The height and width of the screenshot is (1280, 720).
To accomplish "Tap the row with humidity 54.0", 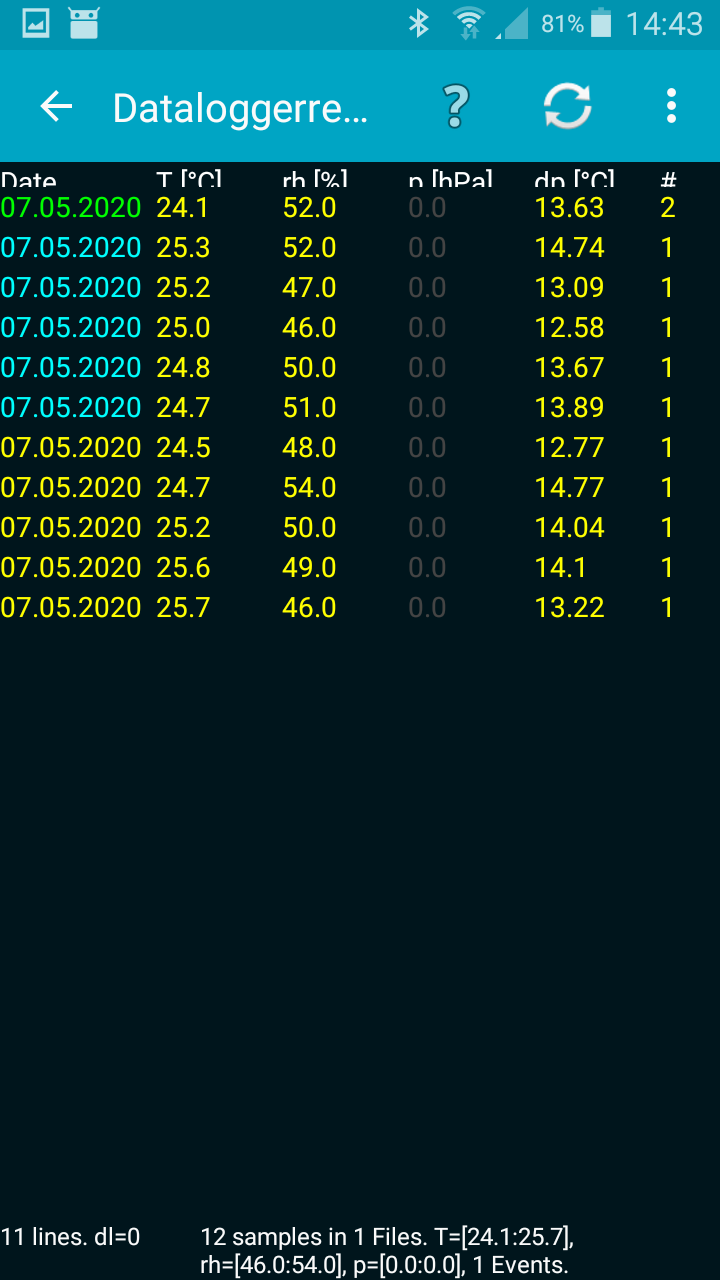I will [340, 488].
